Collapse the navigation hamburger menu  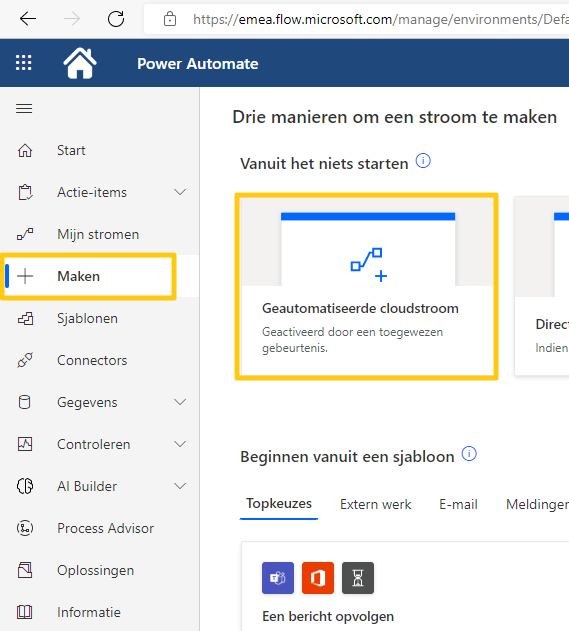[24, 109]
